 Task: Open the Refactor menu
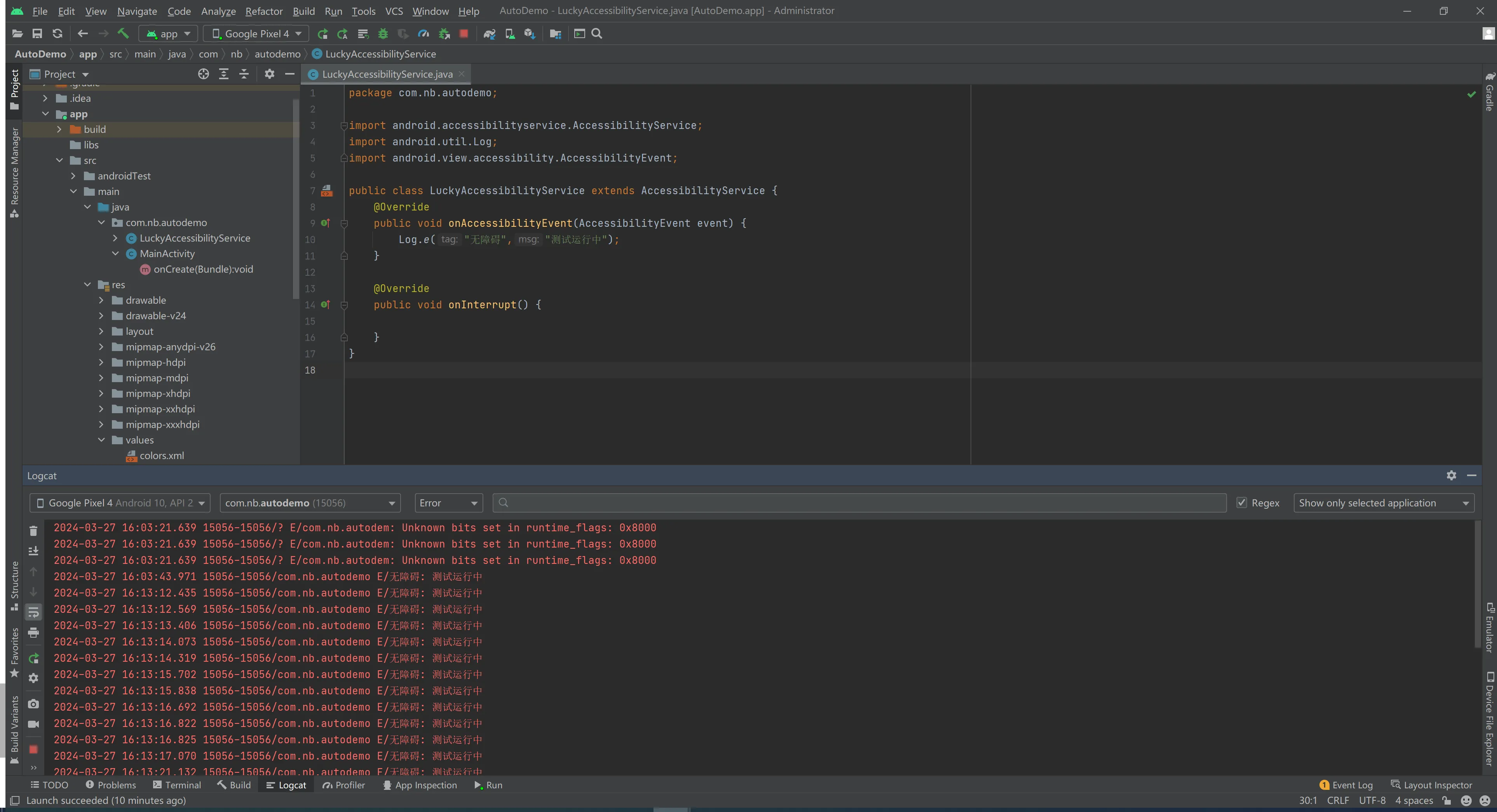264,11
